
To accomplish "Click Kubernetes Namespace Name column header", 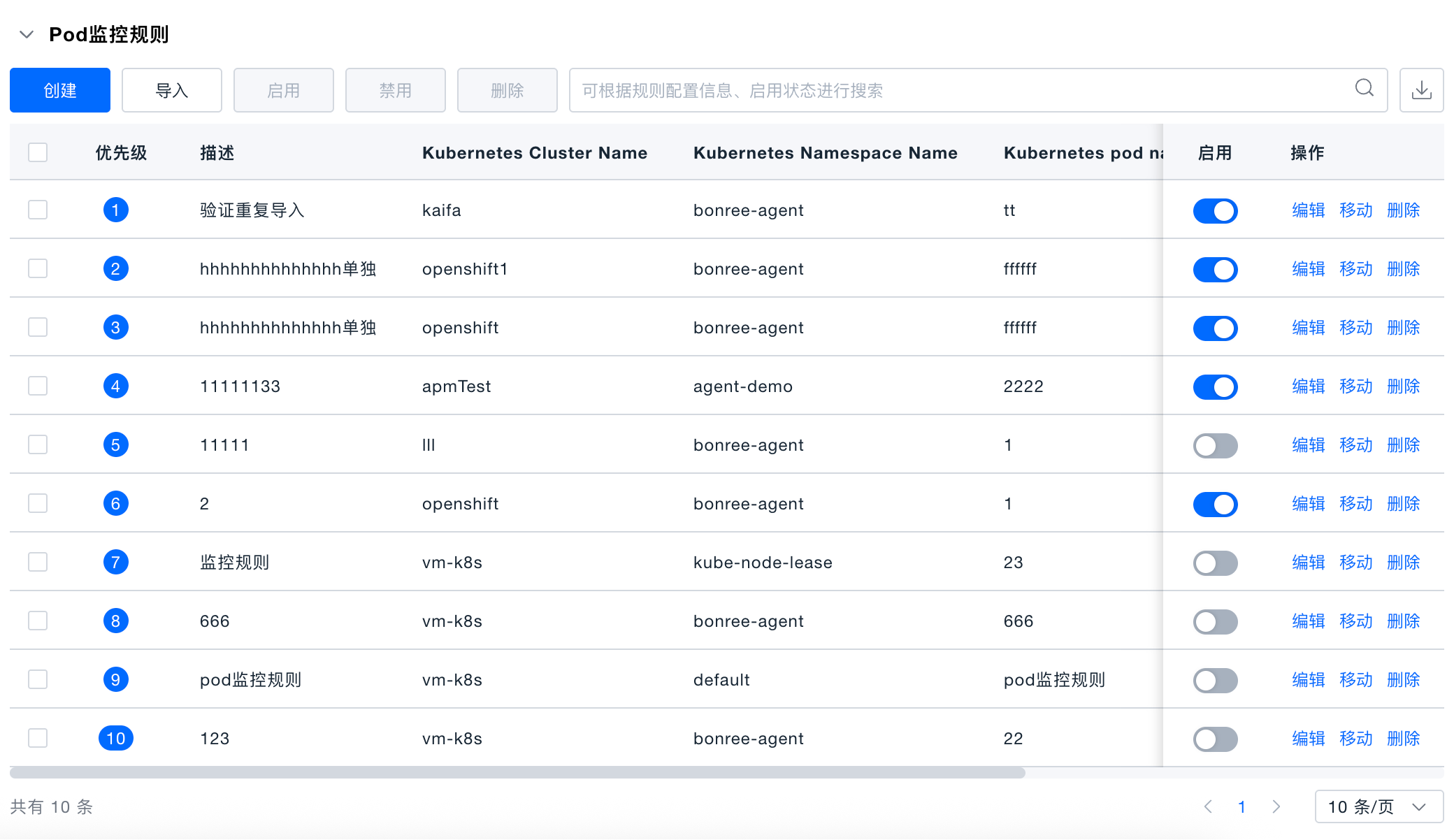I will [826, 152].
